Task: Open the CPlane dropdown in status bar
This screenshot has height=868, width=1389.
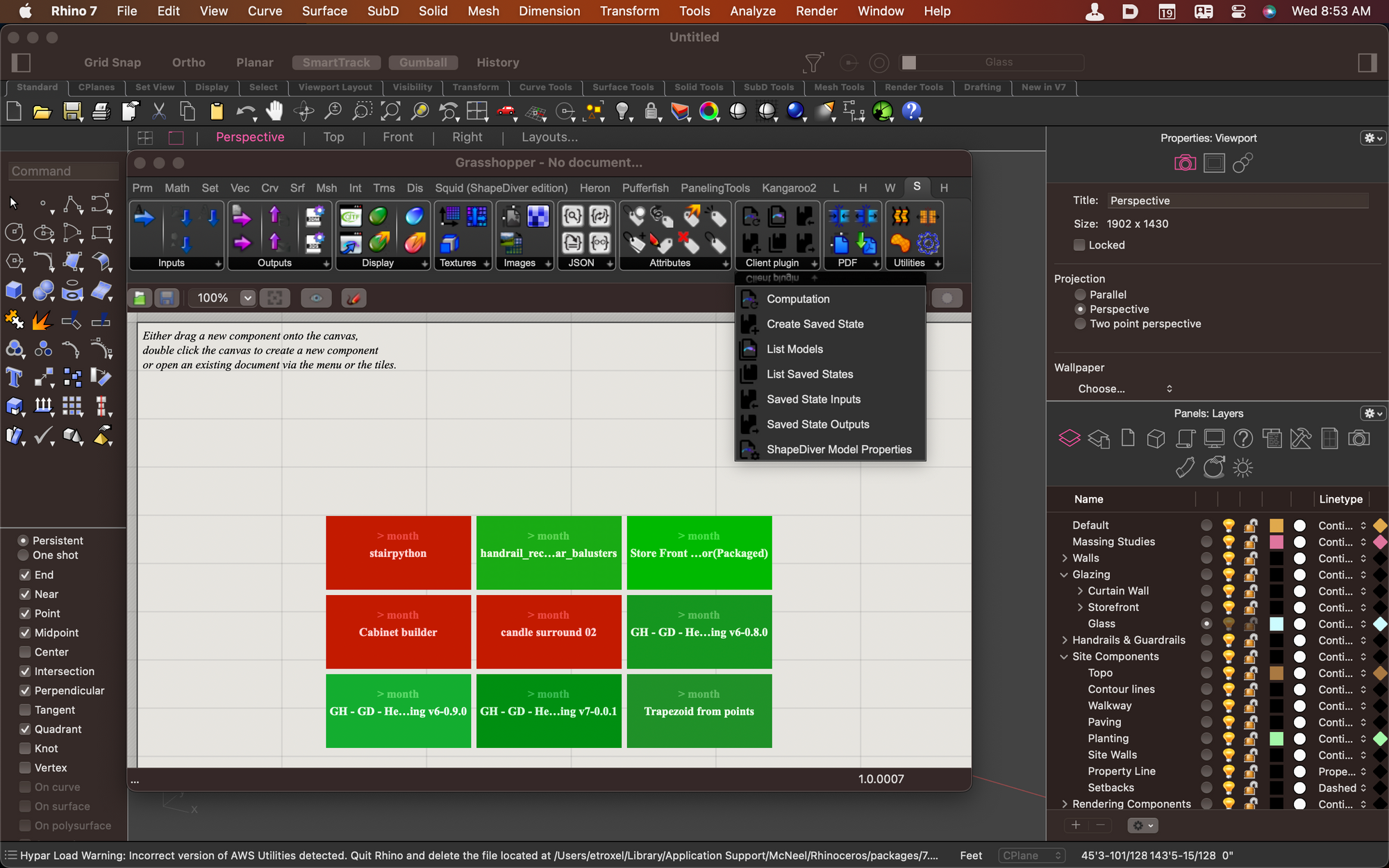Action: 1031,856
